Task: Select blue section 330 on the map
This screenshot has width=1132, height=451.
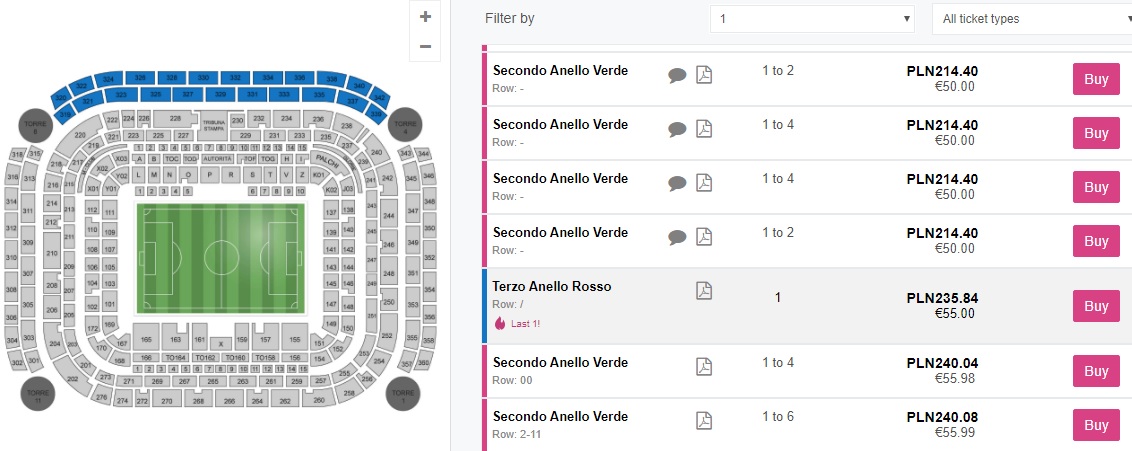Action: (203, 77)
